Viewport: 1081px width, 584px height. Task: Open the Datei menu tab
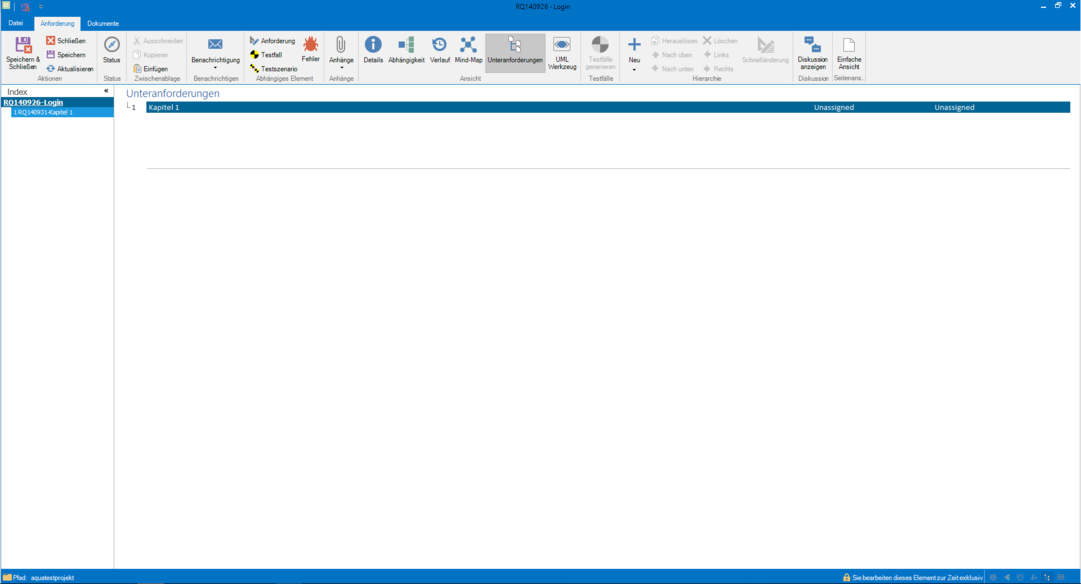tap(16, 23)
